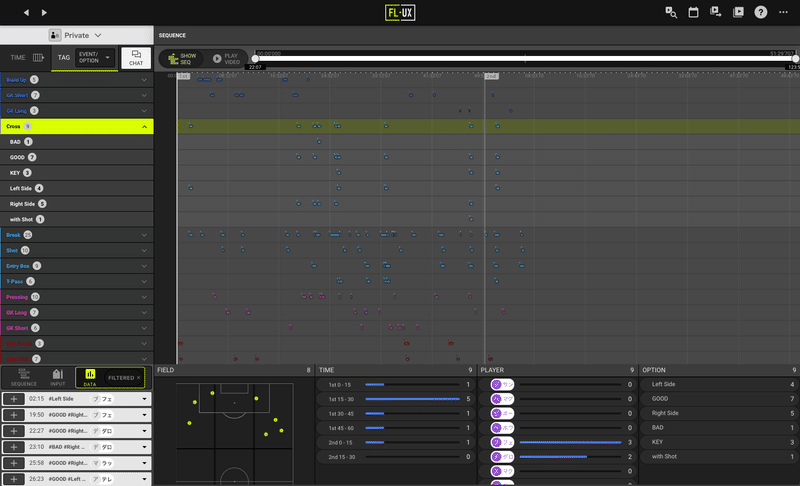Viewport: 800px width, 486px height.
Task: Switch to the DATA bottom tab
Action: click(x=90, y=378)
